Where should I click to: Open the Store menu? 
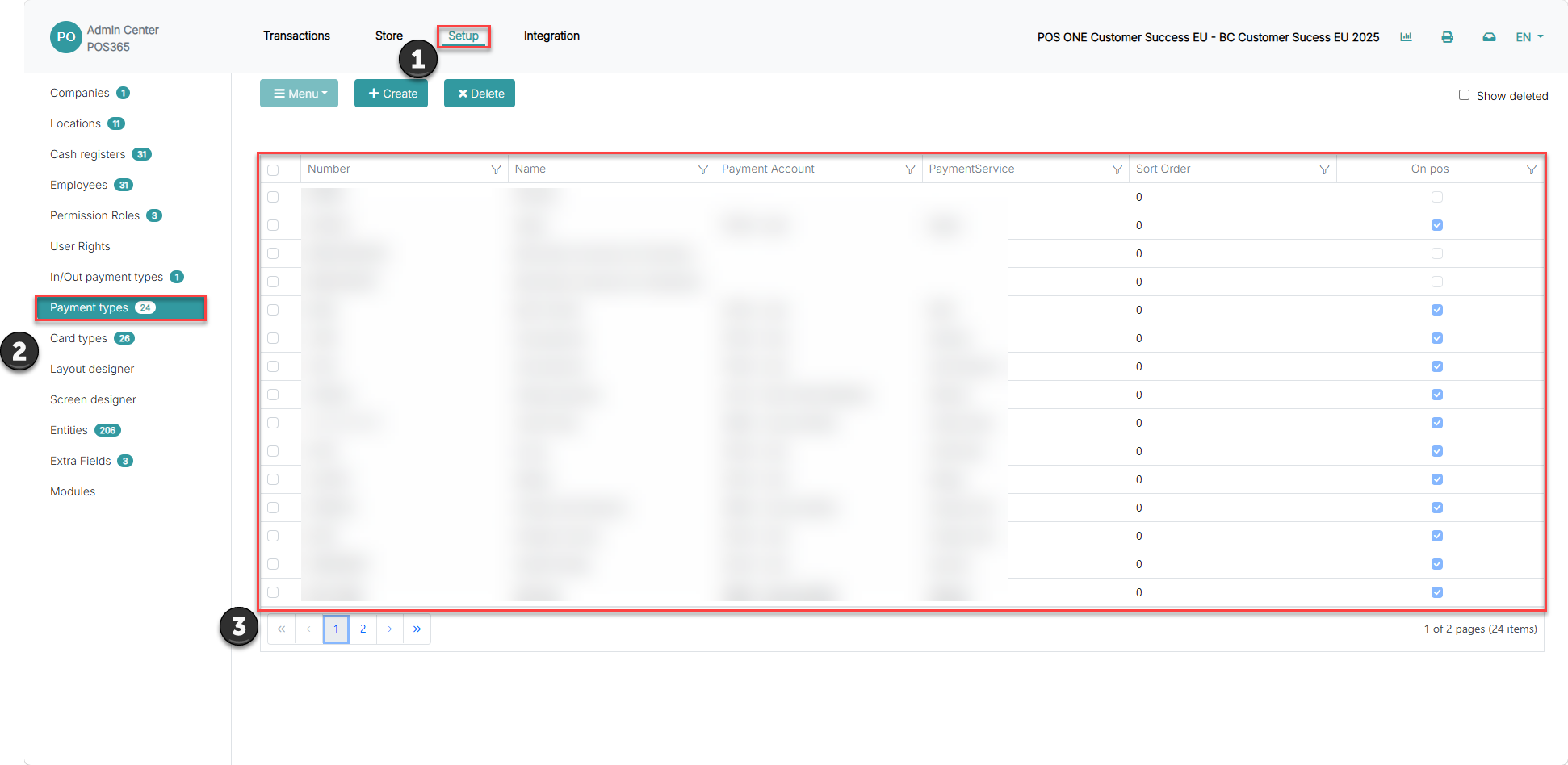pos(388,36)
